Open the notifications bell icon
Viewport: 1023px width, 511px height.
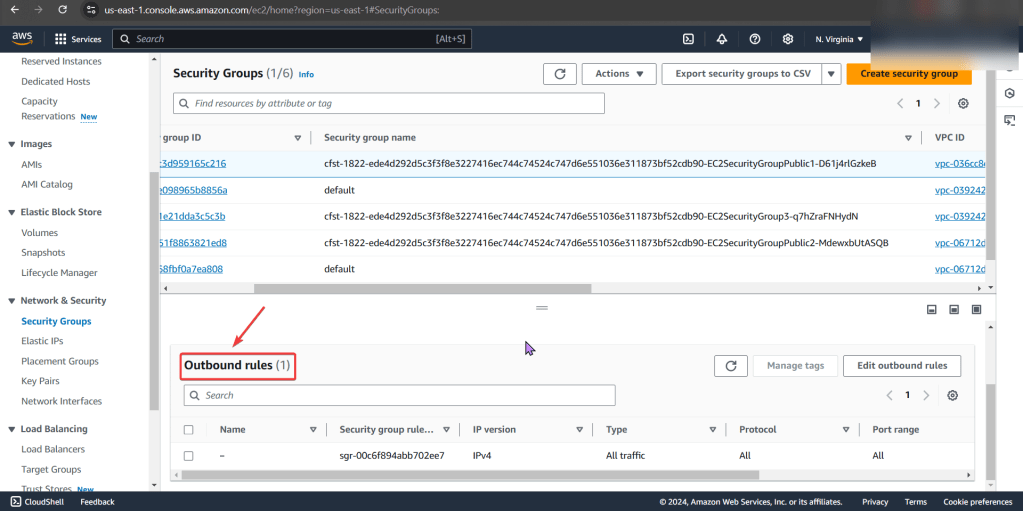(x=722, y=39)
